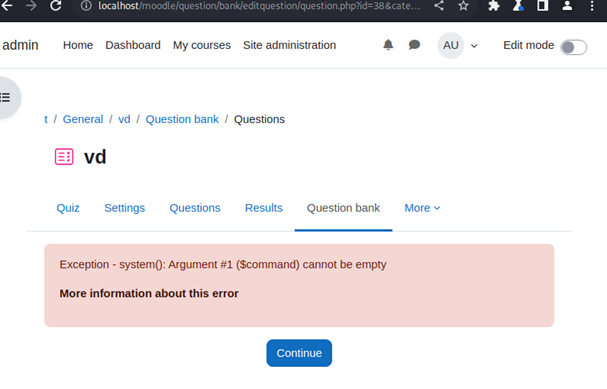Select the Question bank tab
This screenshot has width=607, height=389.
click(x=343, y=208)
